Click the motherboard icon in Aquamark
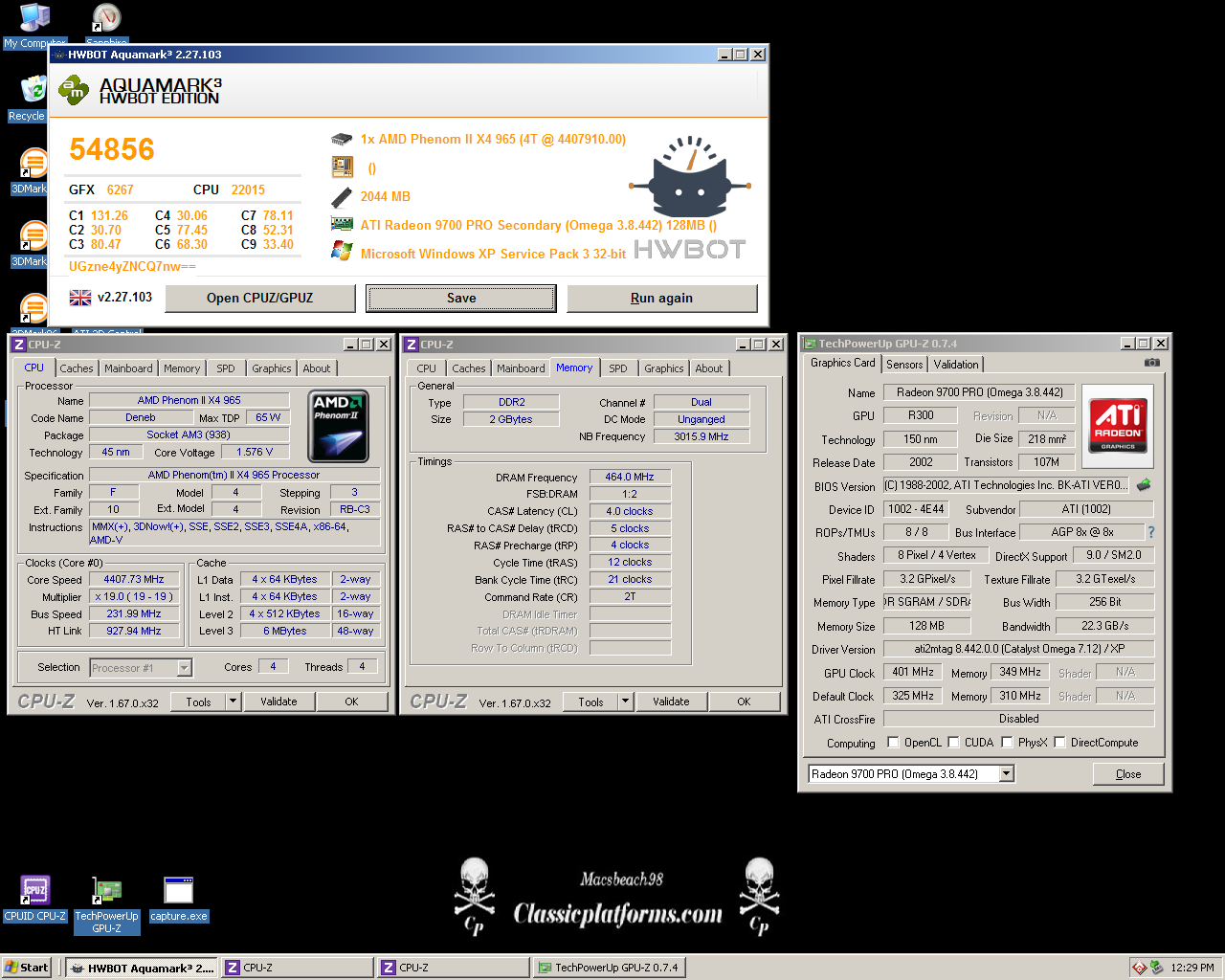 pos(342,167)
